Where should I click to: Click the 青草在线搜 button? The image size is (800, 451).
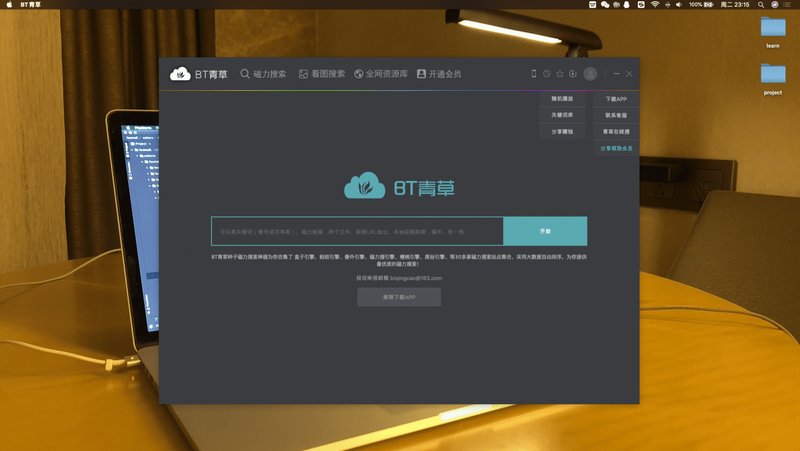coord(616,132)
